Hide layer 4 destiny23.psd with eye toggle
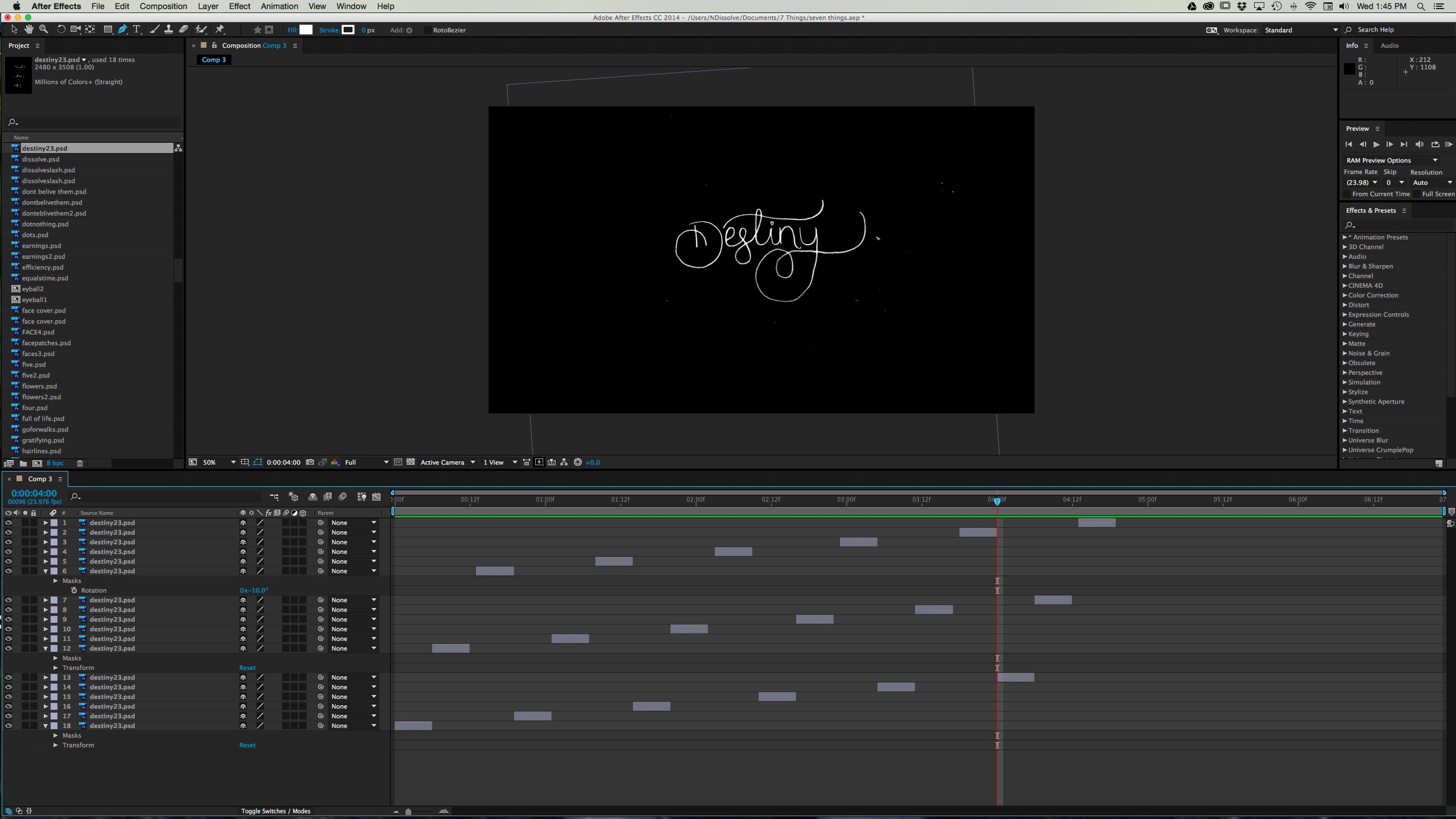The height and width of the screenshot is (819, 1456). coord(9,552)
